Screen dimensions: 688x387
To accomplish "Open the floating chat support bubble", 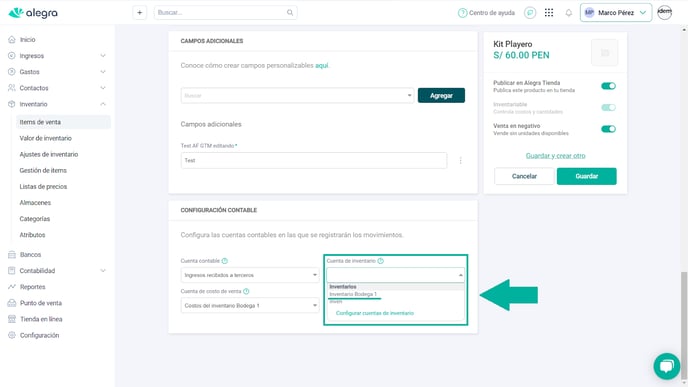I will (x=666, y=366).
